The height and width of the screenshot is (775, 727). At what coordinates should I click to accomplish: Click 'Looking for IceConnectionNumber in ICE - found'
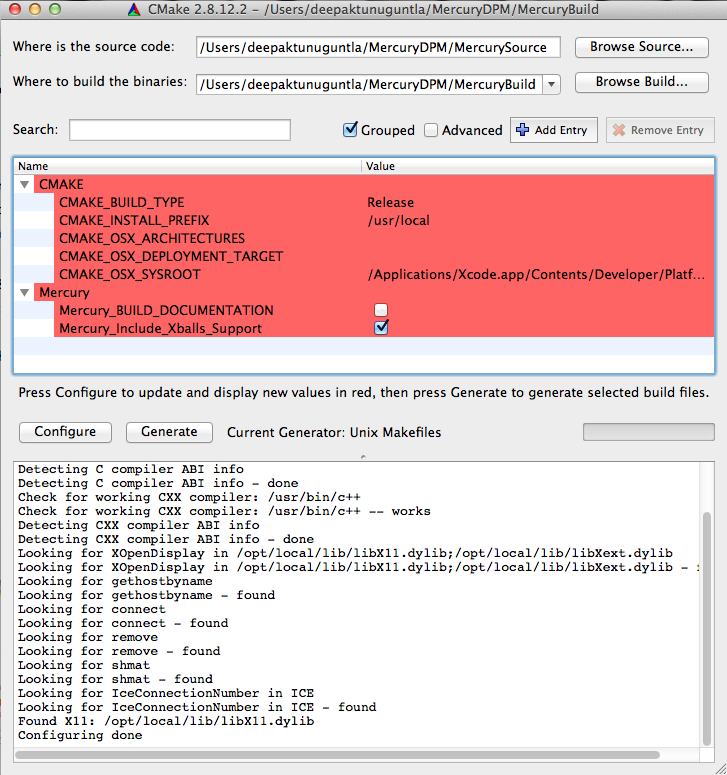[197, 707]
